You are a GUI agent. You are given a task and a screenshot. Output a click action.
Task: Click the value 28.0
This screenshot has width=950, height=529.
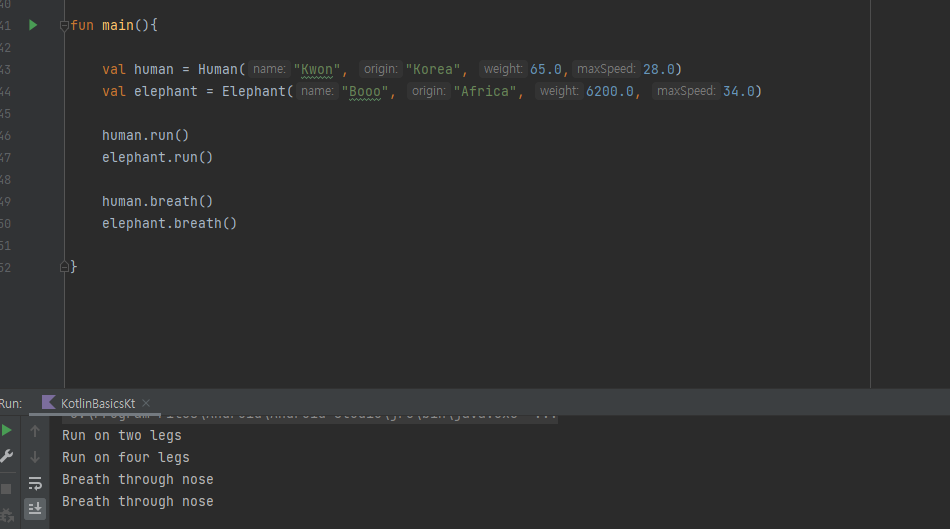click(659, 70)
